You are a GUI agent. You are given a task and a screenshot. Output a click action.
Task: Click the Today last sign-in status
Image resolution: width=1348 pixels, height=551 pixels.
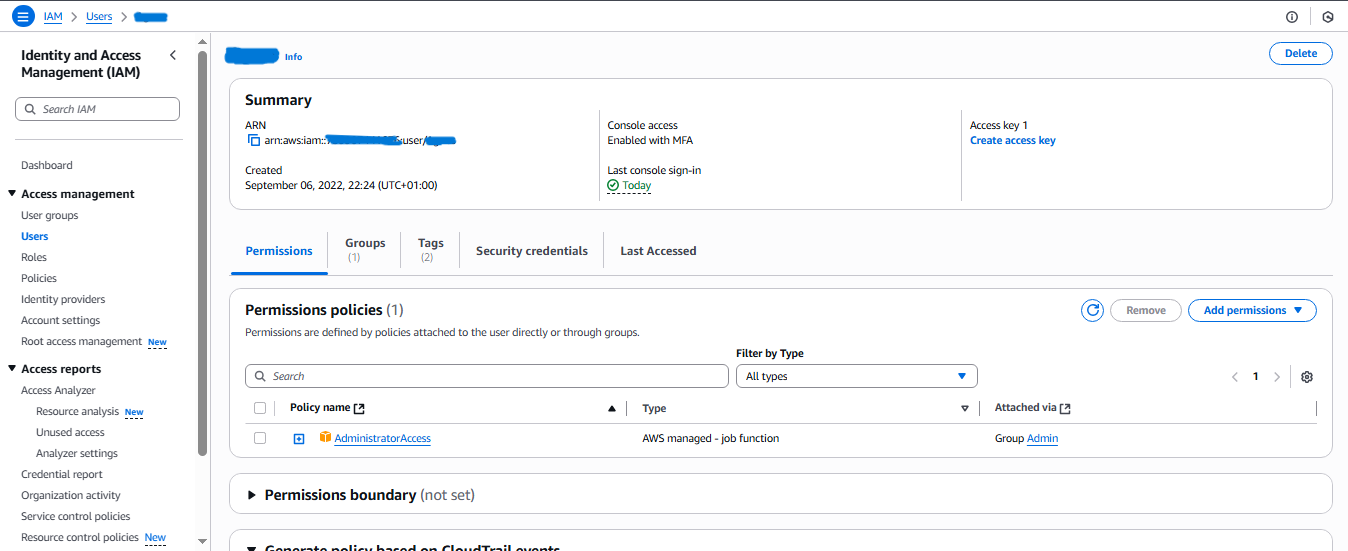629,185
